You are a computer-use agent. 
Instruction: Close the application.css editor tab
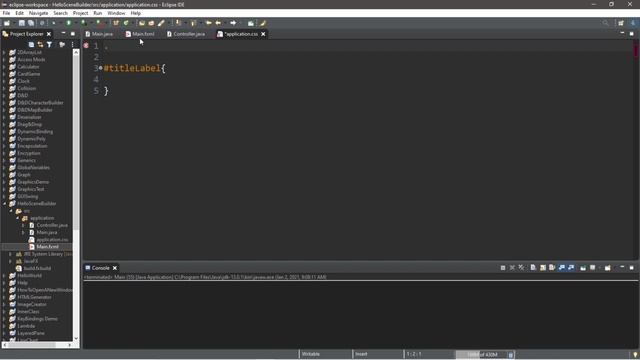pos(263,34)
